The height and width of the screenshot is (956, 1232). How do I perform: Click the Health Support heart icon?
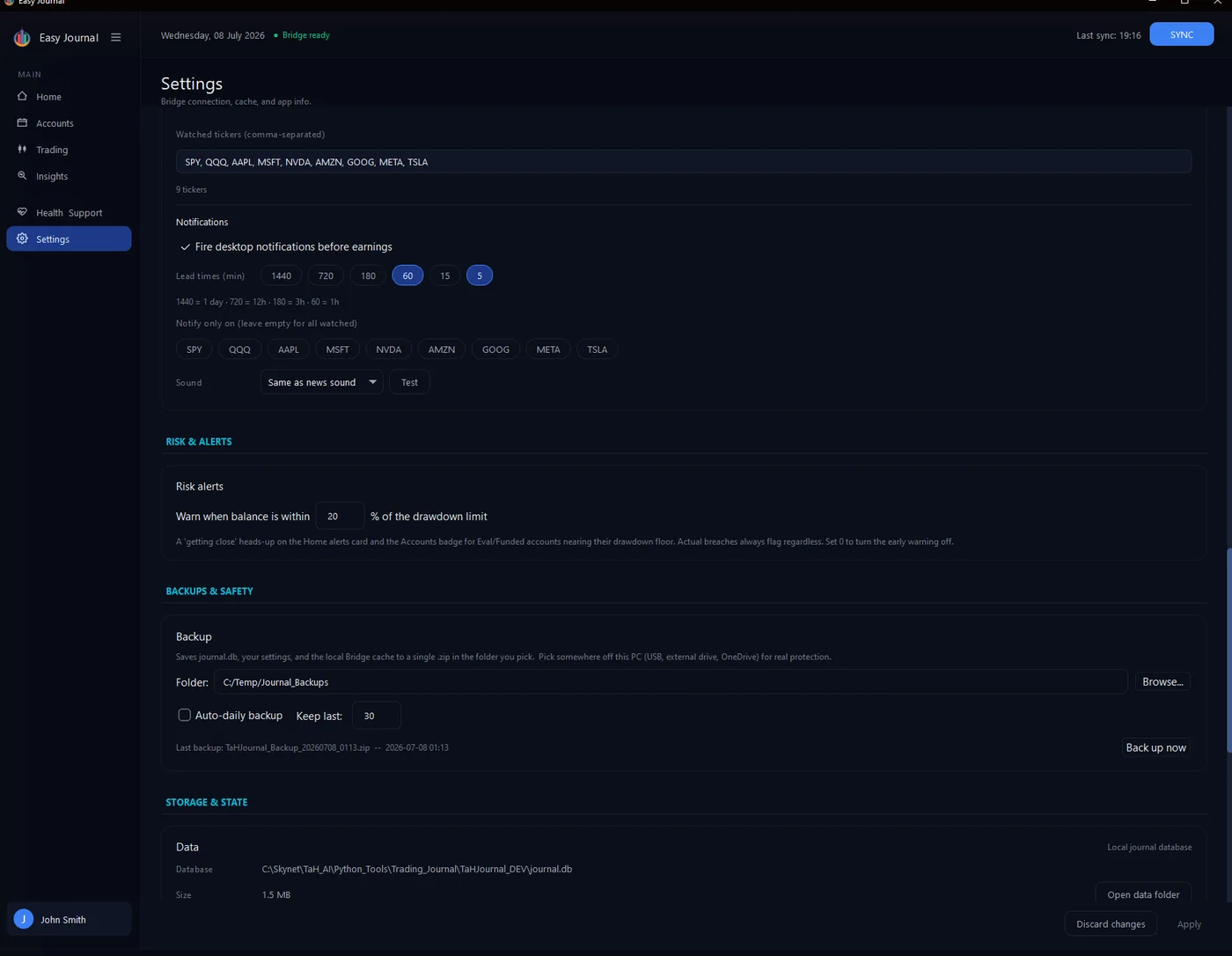click(x=22, y=211)
